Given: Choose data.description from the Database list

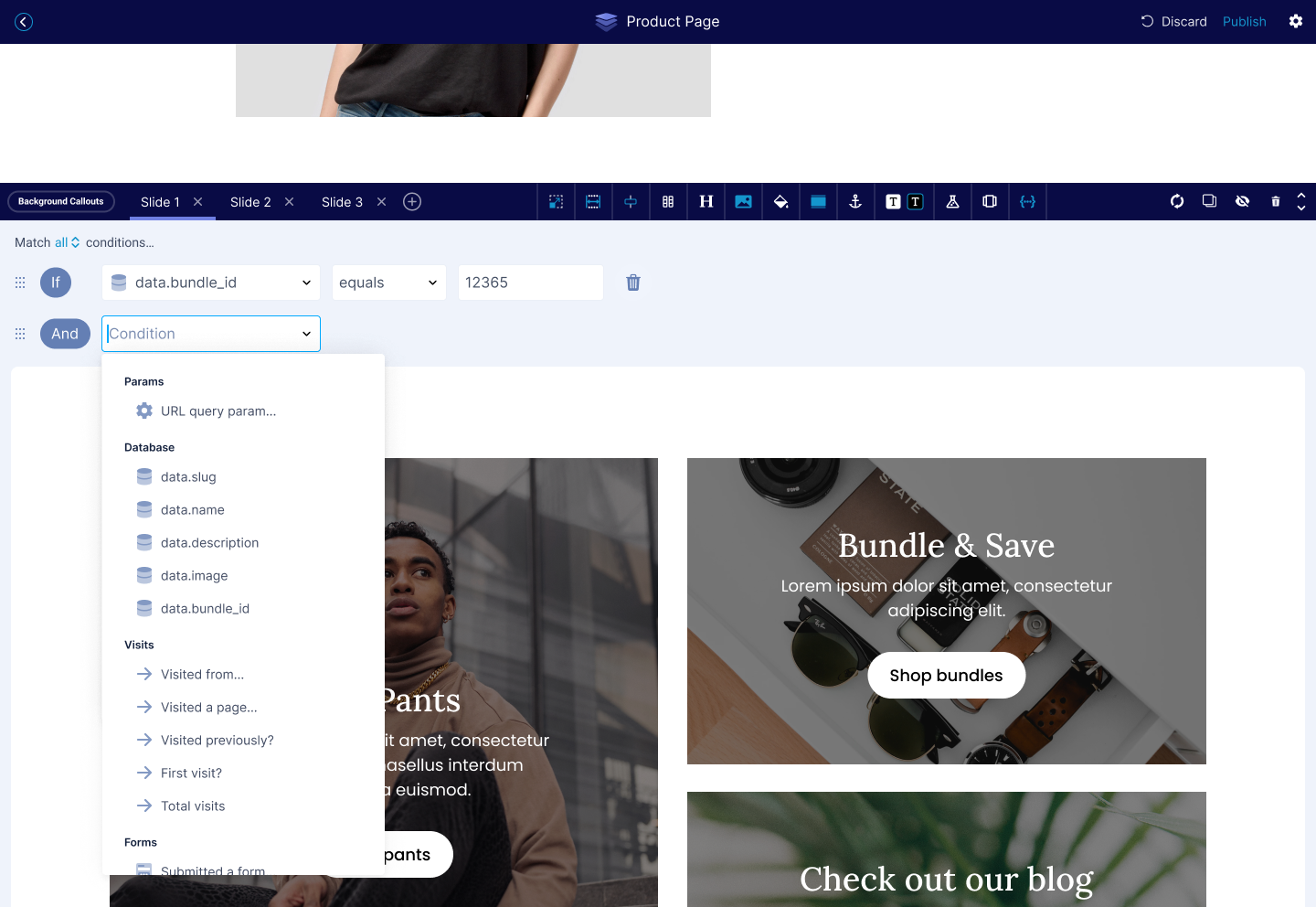Looking at the screenshot, I should (209, 542).
